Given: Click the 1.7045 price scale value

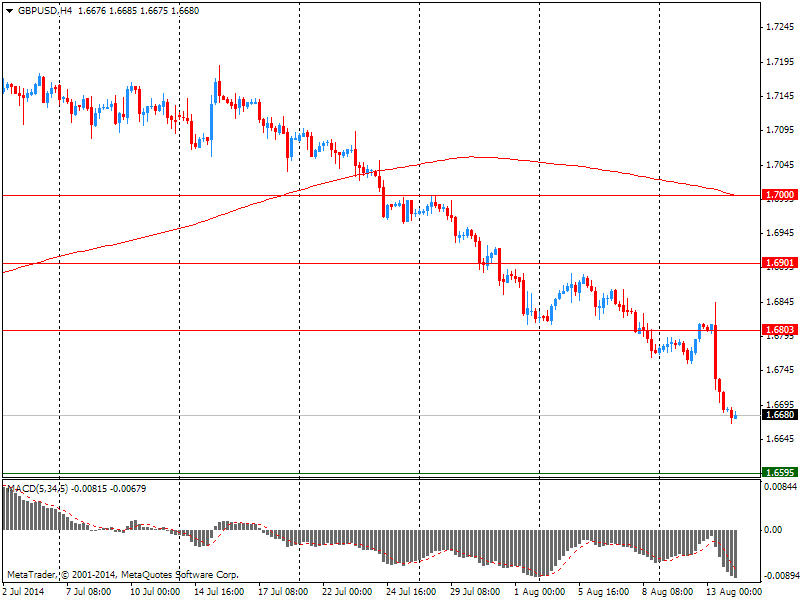Looking at the screenshot, I should coord(781,165).
